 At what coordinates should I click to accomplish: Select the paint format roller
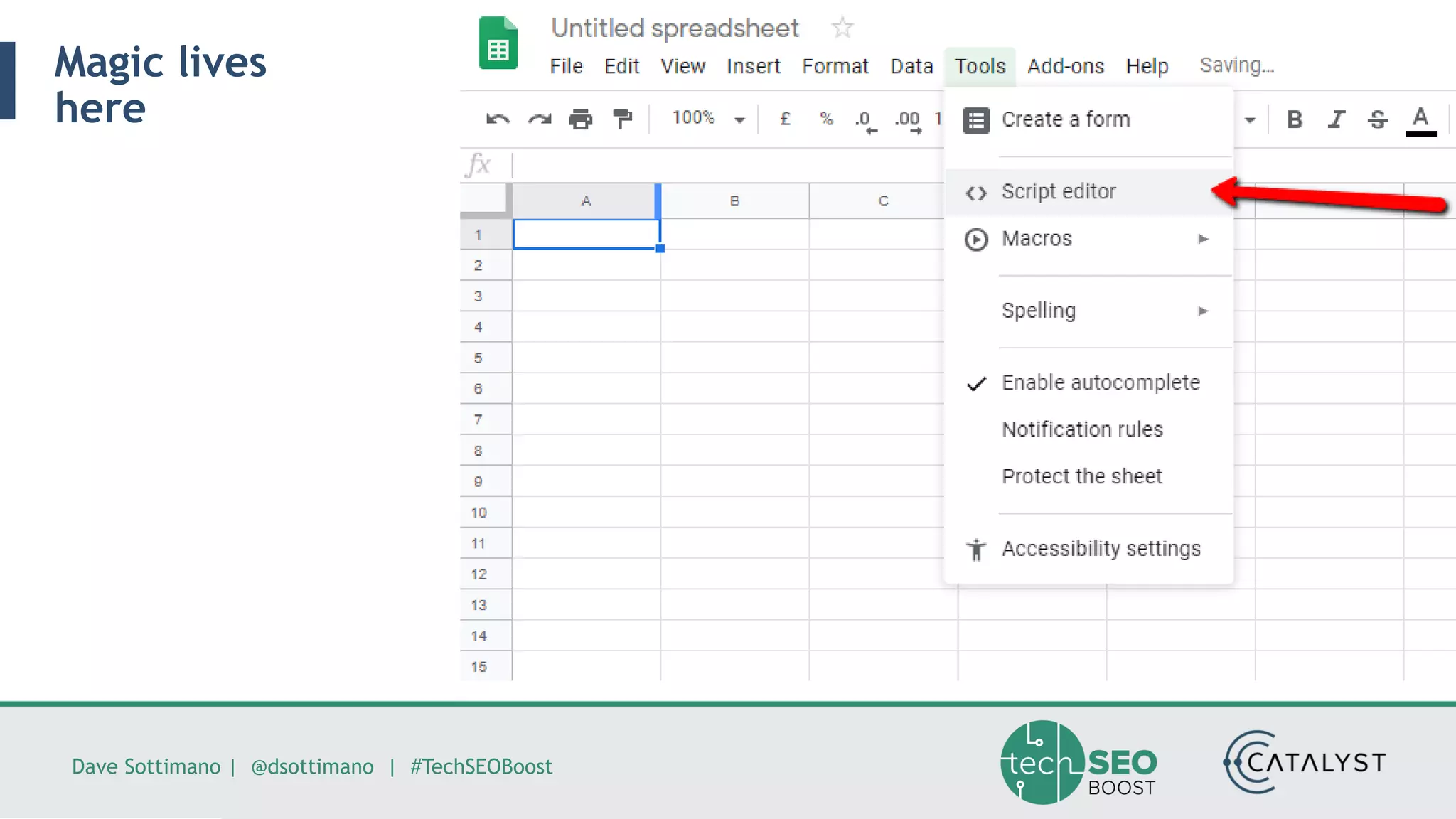tap(623, 119)
